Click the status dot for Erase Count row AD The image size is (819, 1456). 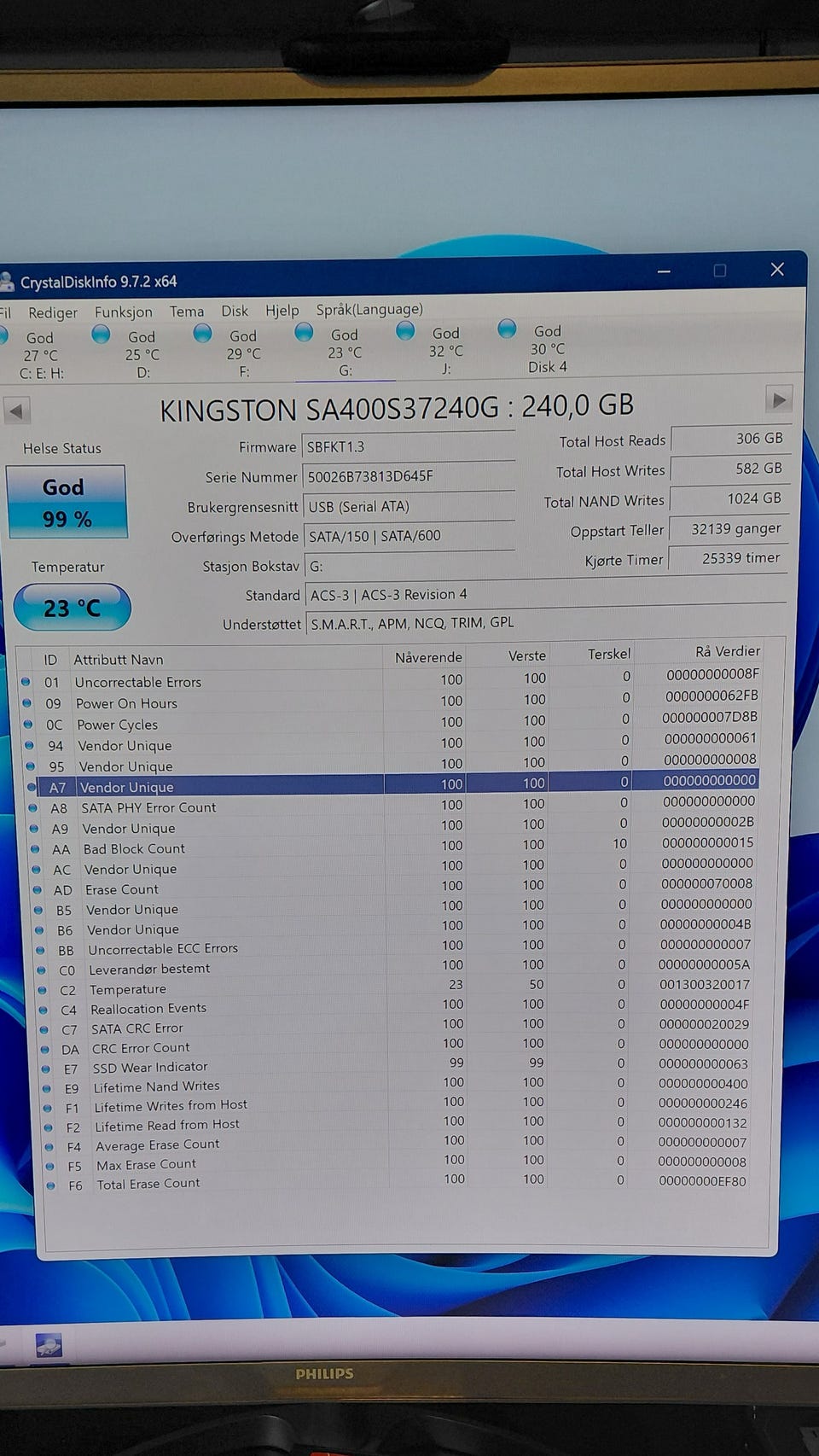tap(38, 889)
